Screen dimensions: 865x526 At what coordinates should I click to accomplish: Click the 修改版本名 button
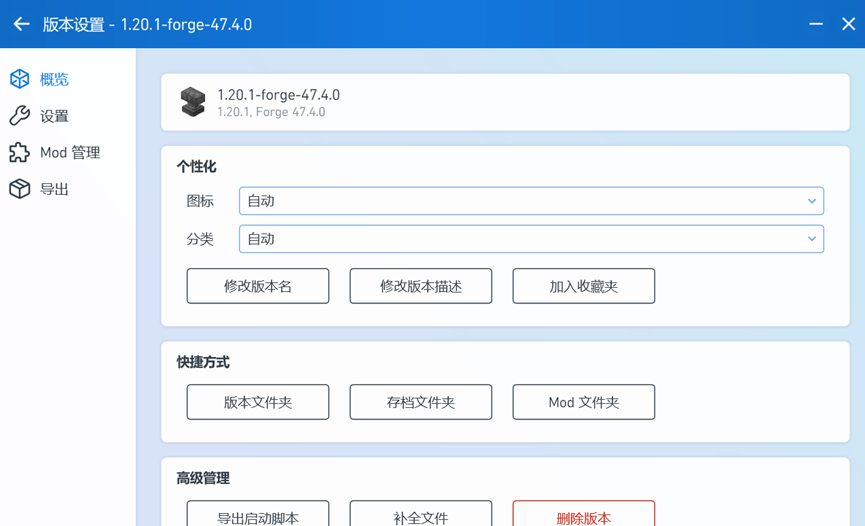tap(258, 286)
